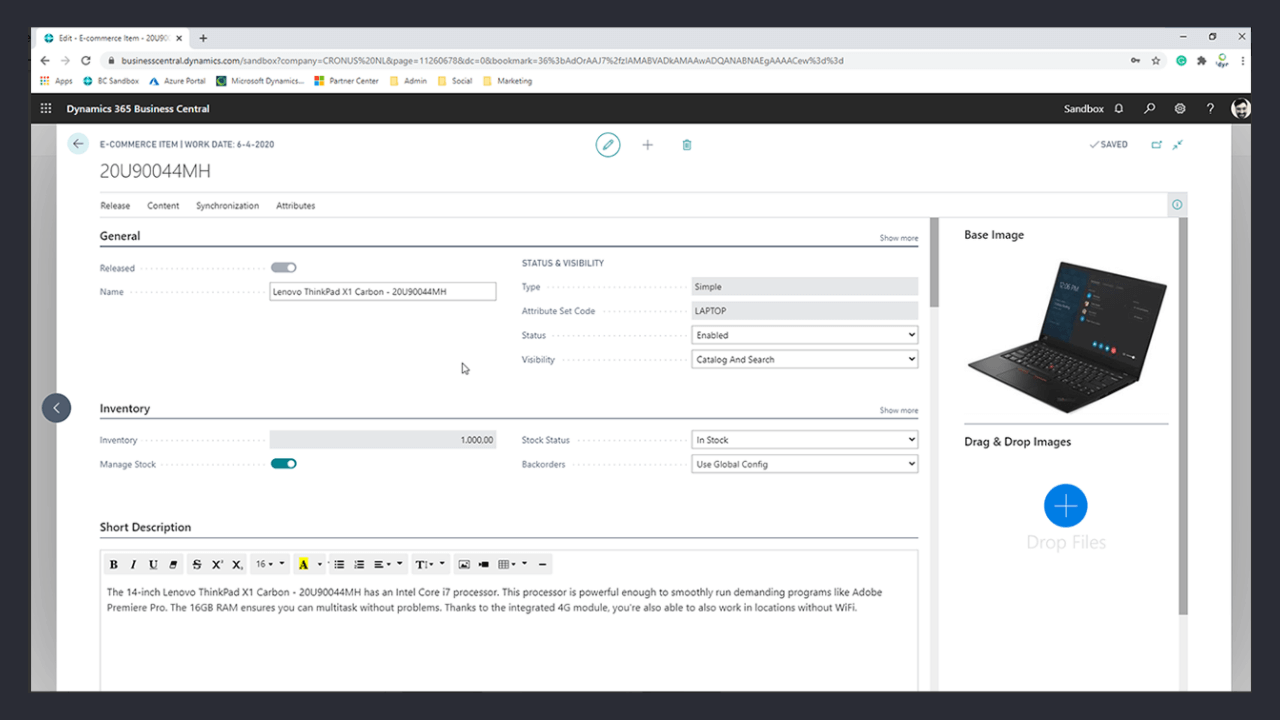Click into the Name input field

click(383, 292)
